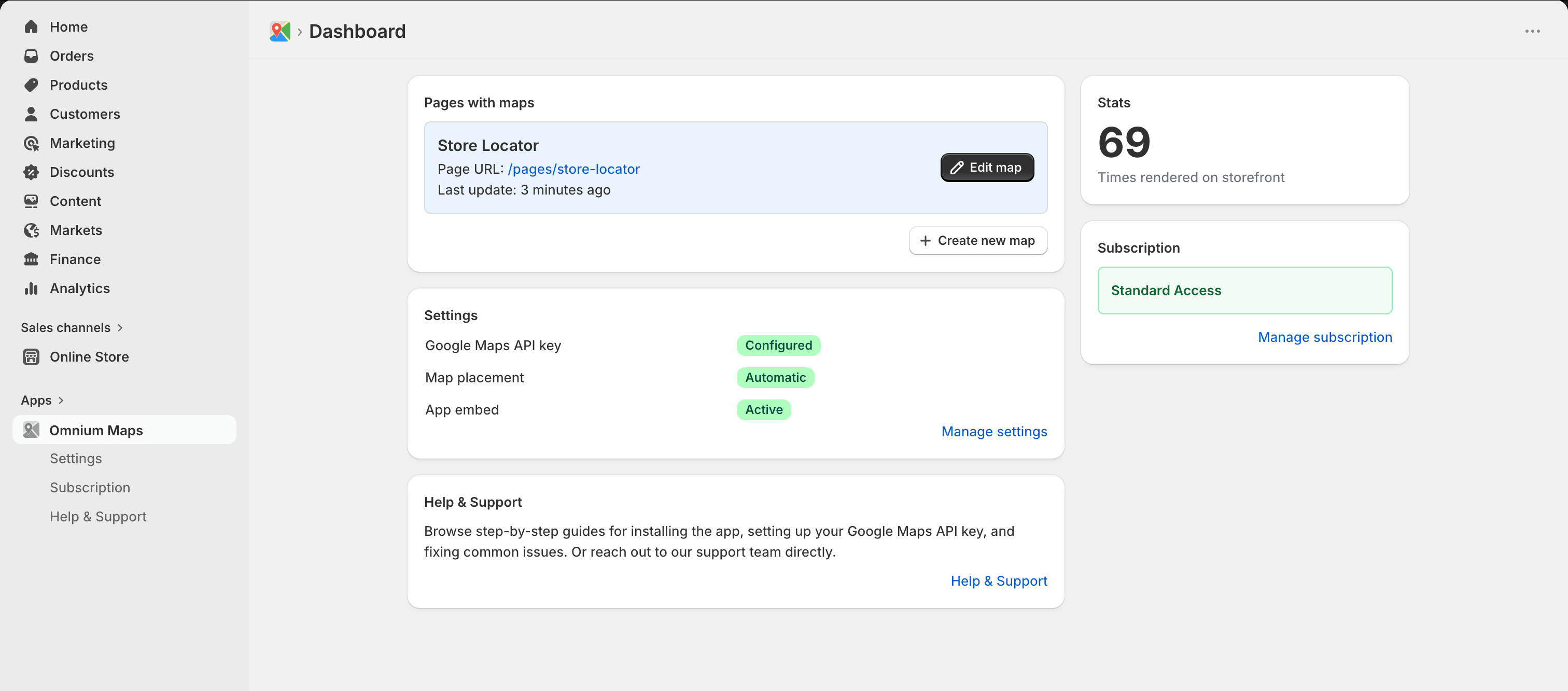This screenshot has width=1568, height=691.
Task: Select the Home icon in sidebar
Action: pos(31,26)
